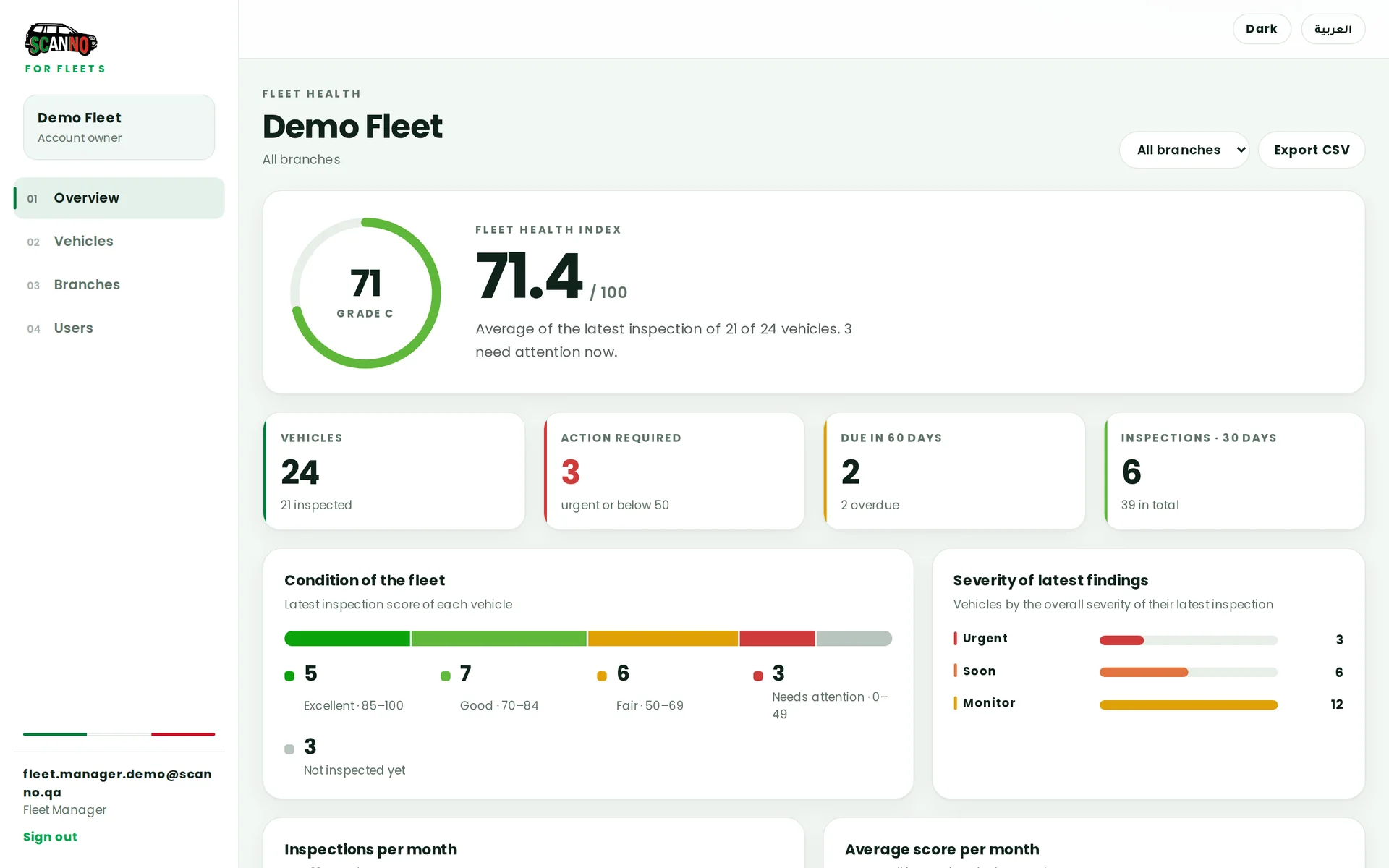The height and width of the screenshot is (868, 1389).
Task: Click the dark green Excellent bar segment
Action: 347,638
